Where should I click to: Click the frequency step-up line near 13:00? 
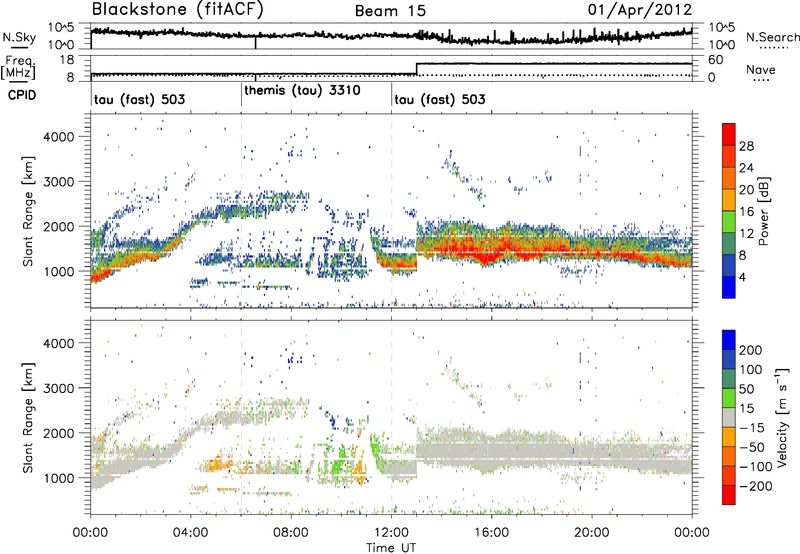pos(417,69)
